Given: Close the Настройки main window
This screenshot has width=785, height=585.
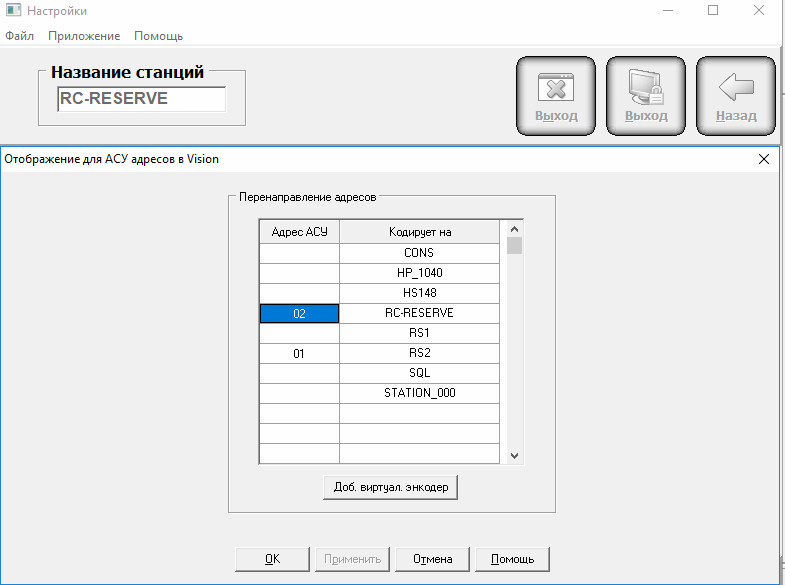Looking at the screenshot, I should (758, 10).
